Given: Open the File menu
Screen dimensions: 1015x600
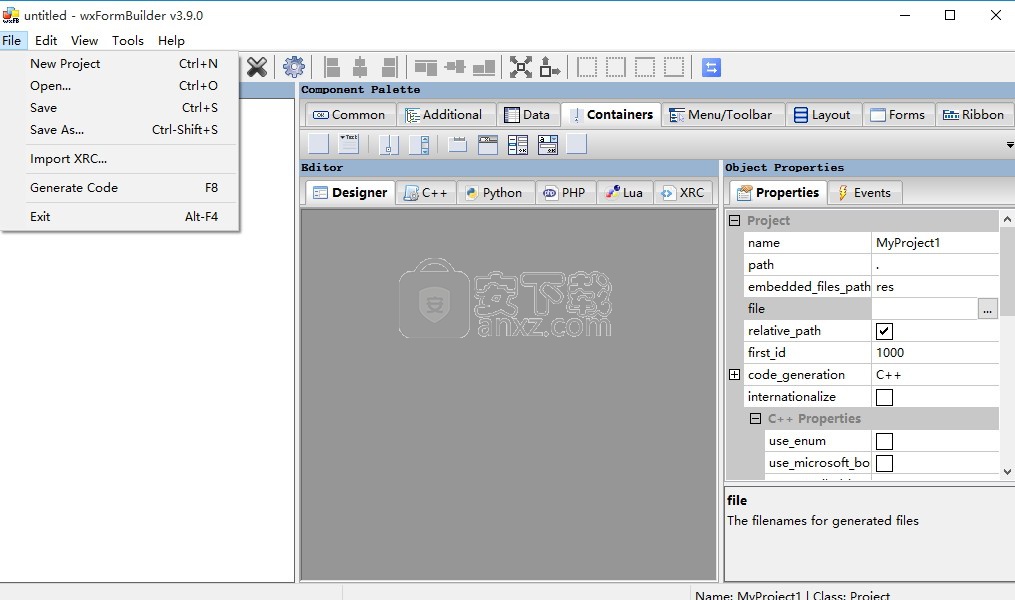Looking at the screenshot, I should click(12, 40).
